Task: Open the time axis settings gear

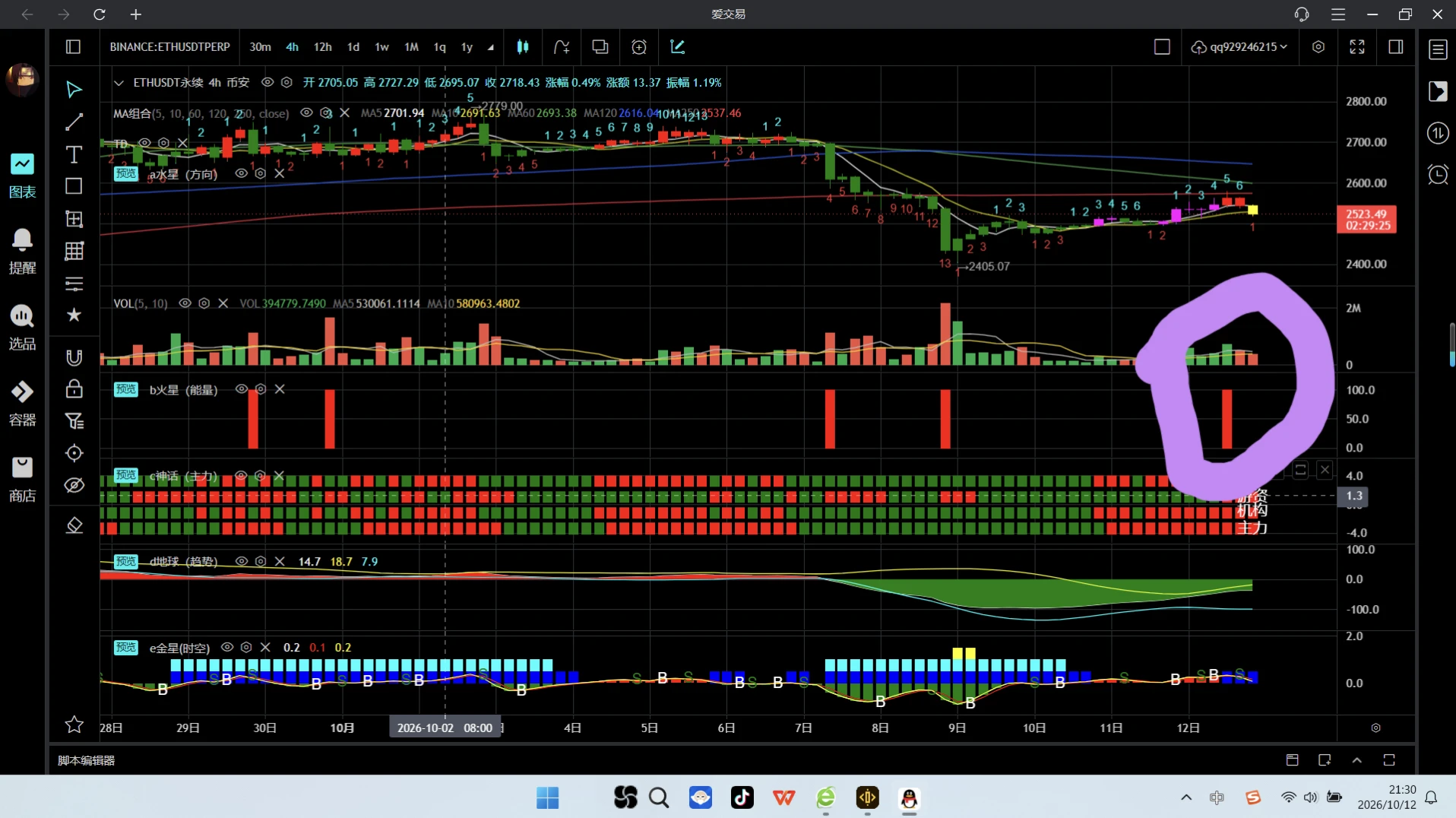Action: point(1375,728)
